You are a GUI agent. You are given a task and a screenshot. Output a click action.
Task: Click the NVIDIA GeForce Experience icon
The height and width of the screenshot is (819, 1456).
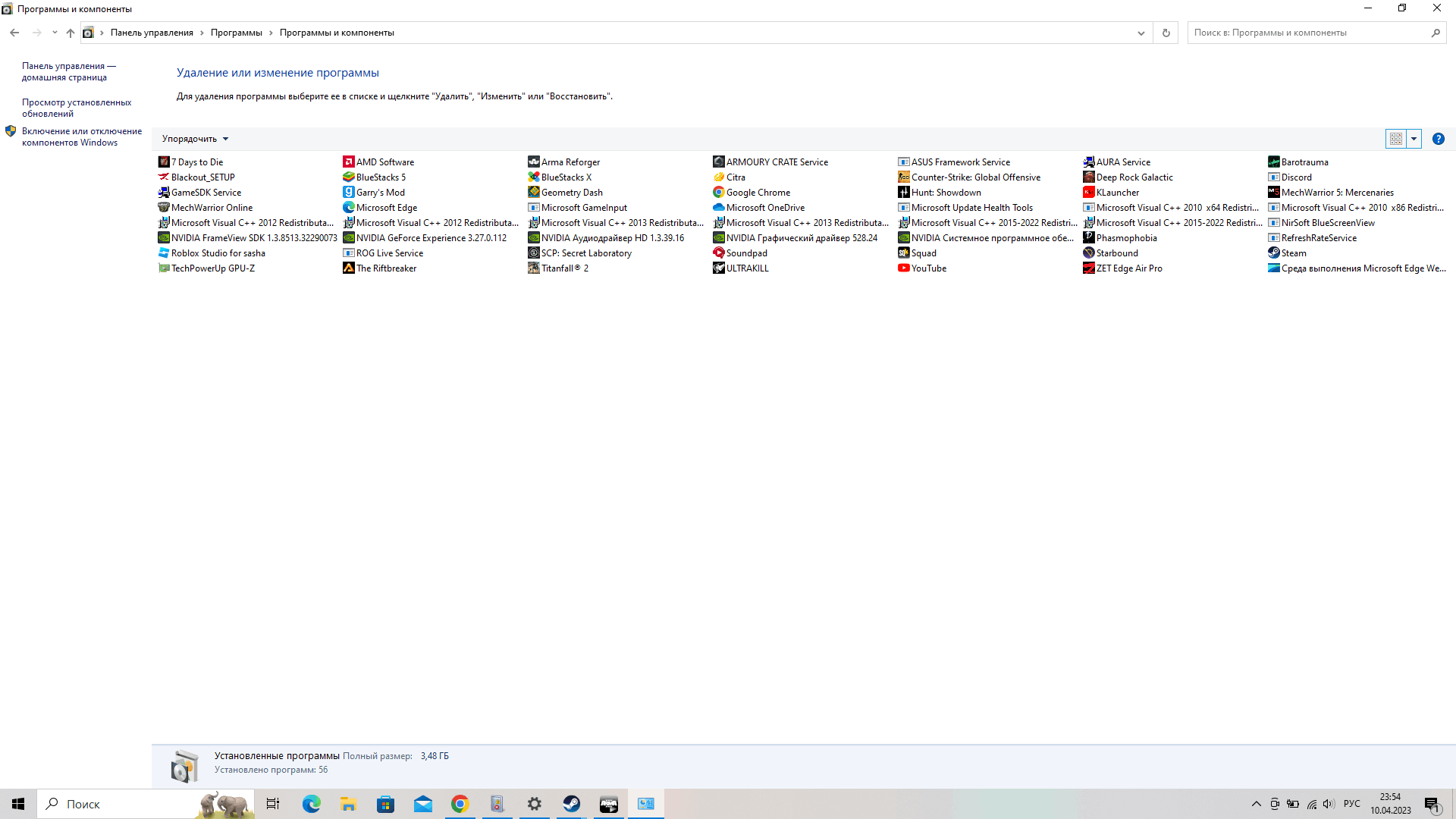tap(349, 237)
